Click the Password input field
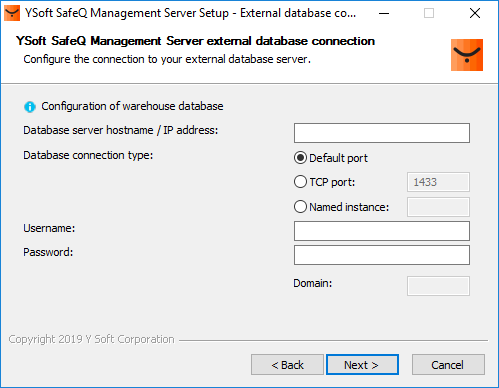Screen dimensions: 499x388 click(382, 255)
